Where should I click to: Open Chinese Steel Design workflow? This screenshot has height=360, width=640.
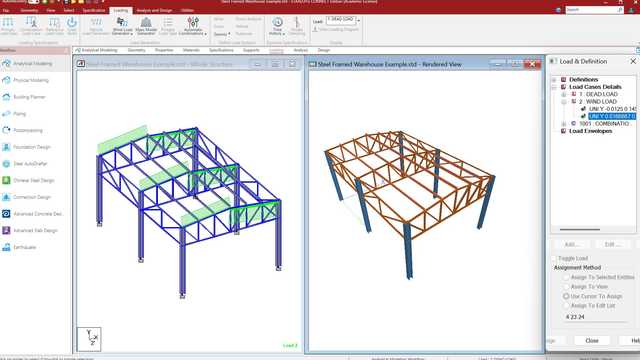click(29, 180)
